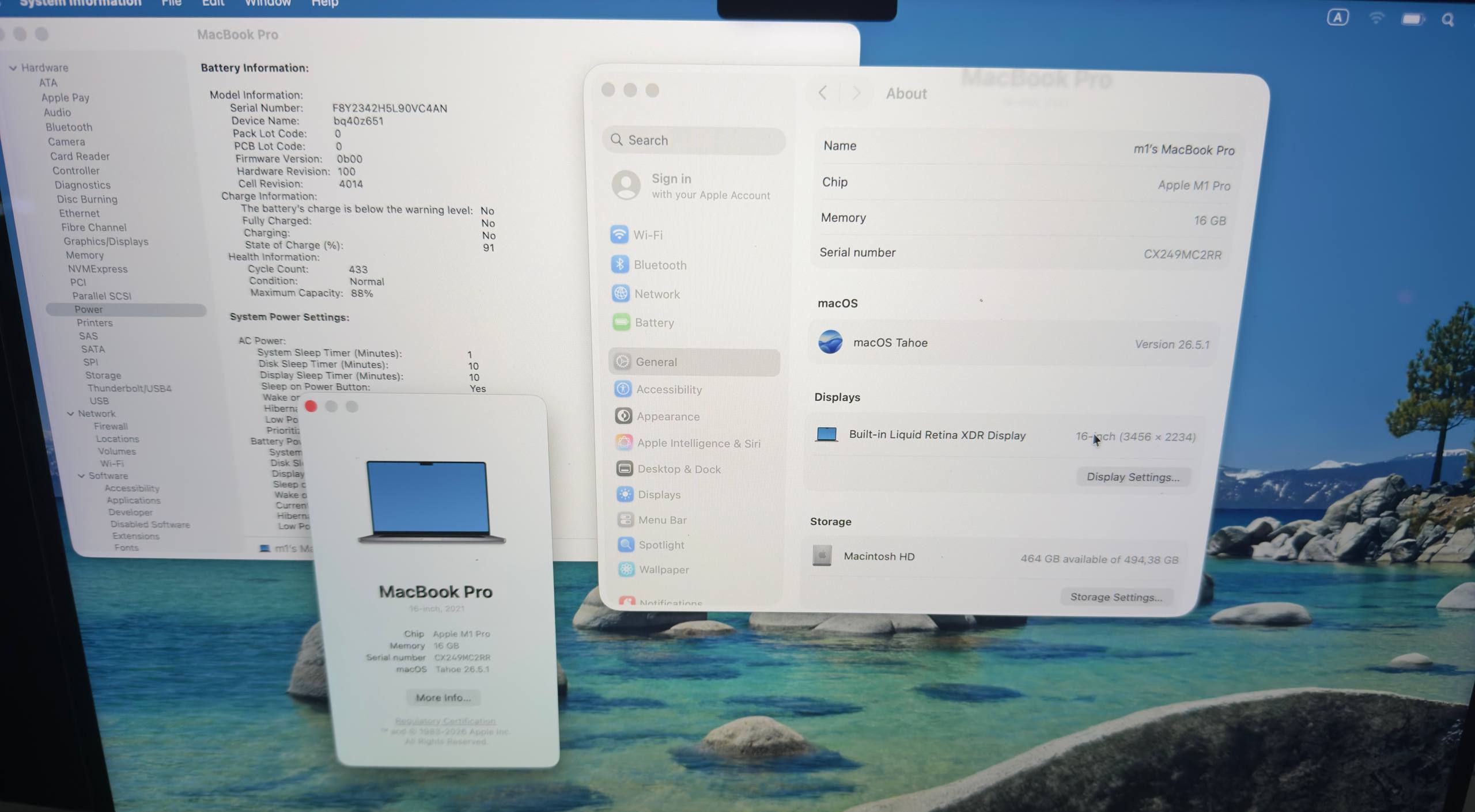
Task: Click the Wi-Fi status icon in menu bar
Action: [1376, 19]
